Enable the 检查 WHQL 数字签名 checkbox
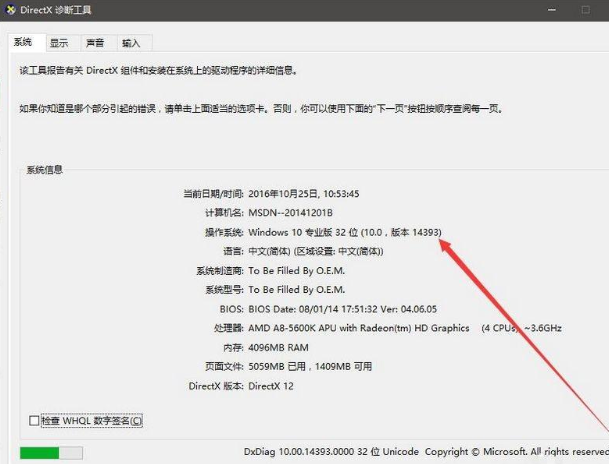The width and height of the screenshot is (609, 464). point(34,421)
